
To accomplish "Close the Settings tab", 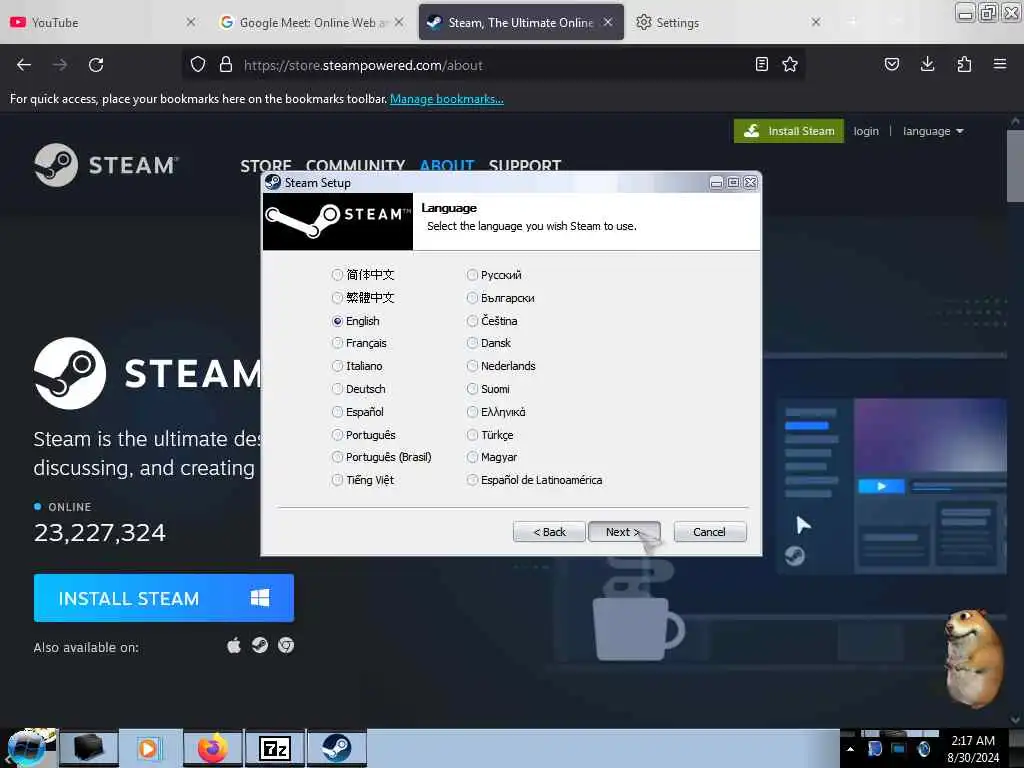I will (x=816, y=22).
